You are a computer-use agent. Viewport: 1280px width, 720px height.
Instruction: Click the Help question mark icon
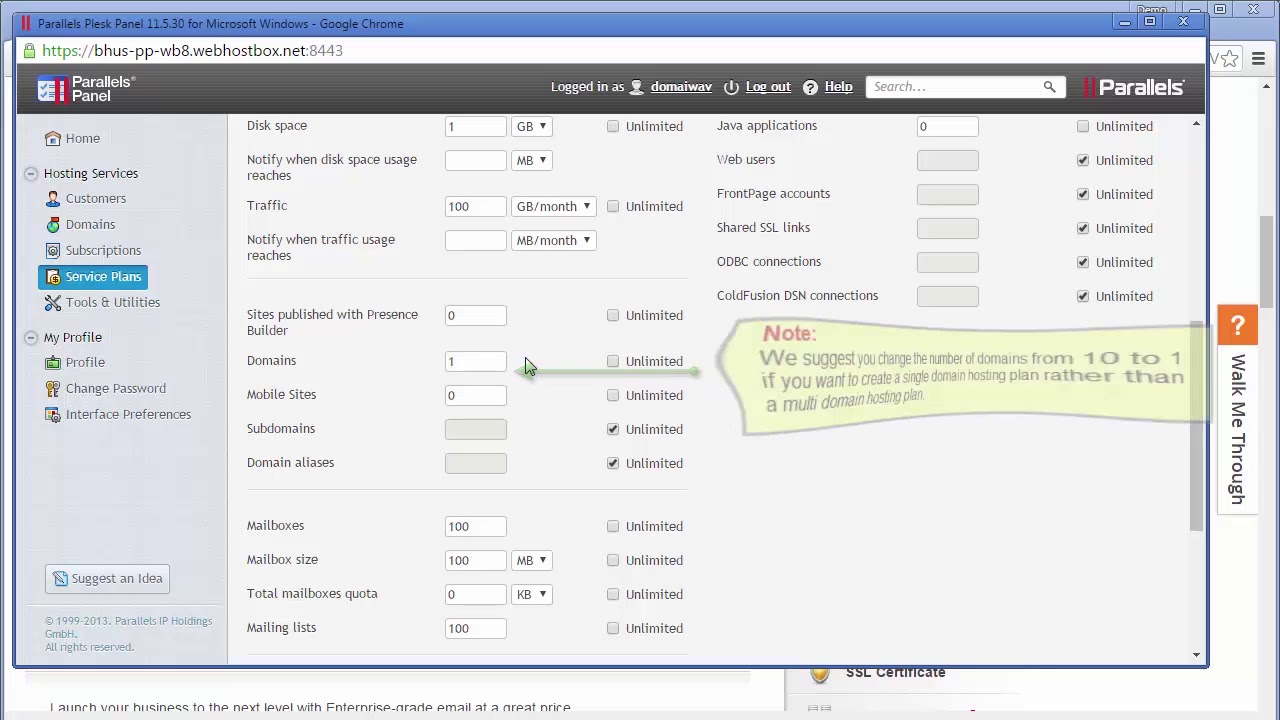click(x=810, y=87)
